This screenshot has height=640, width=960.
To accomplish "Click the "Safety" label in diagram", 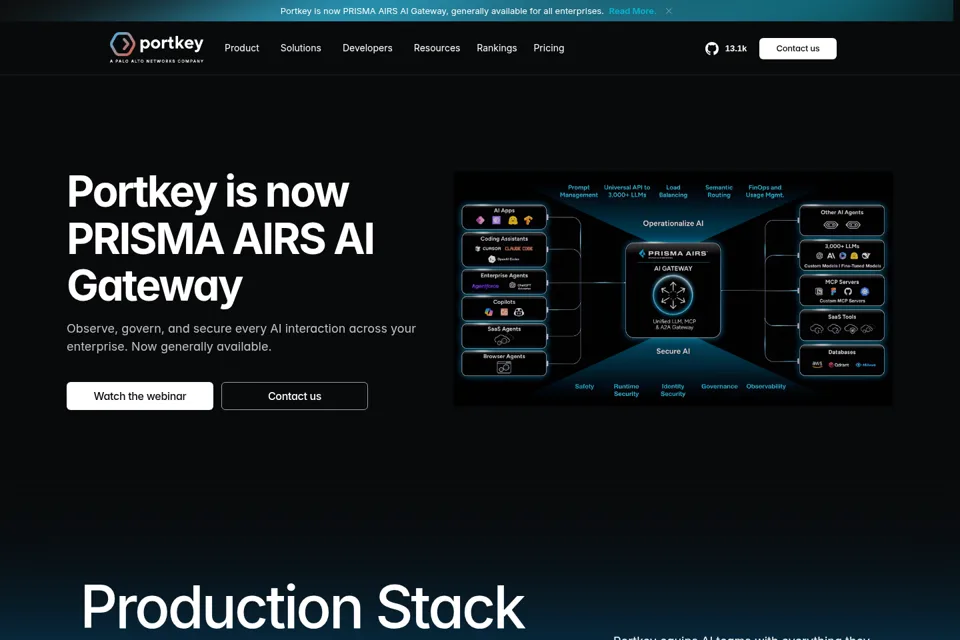I will click(x=585, y=386).
